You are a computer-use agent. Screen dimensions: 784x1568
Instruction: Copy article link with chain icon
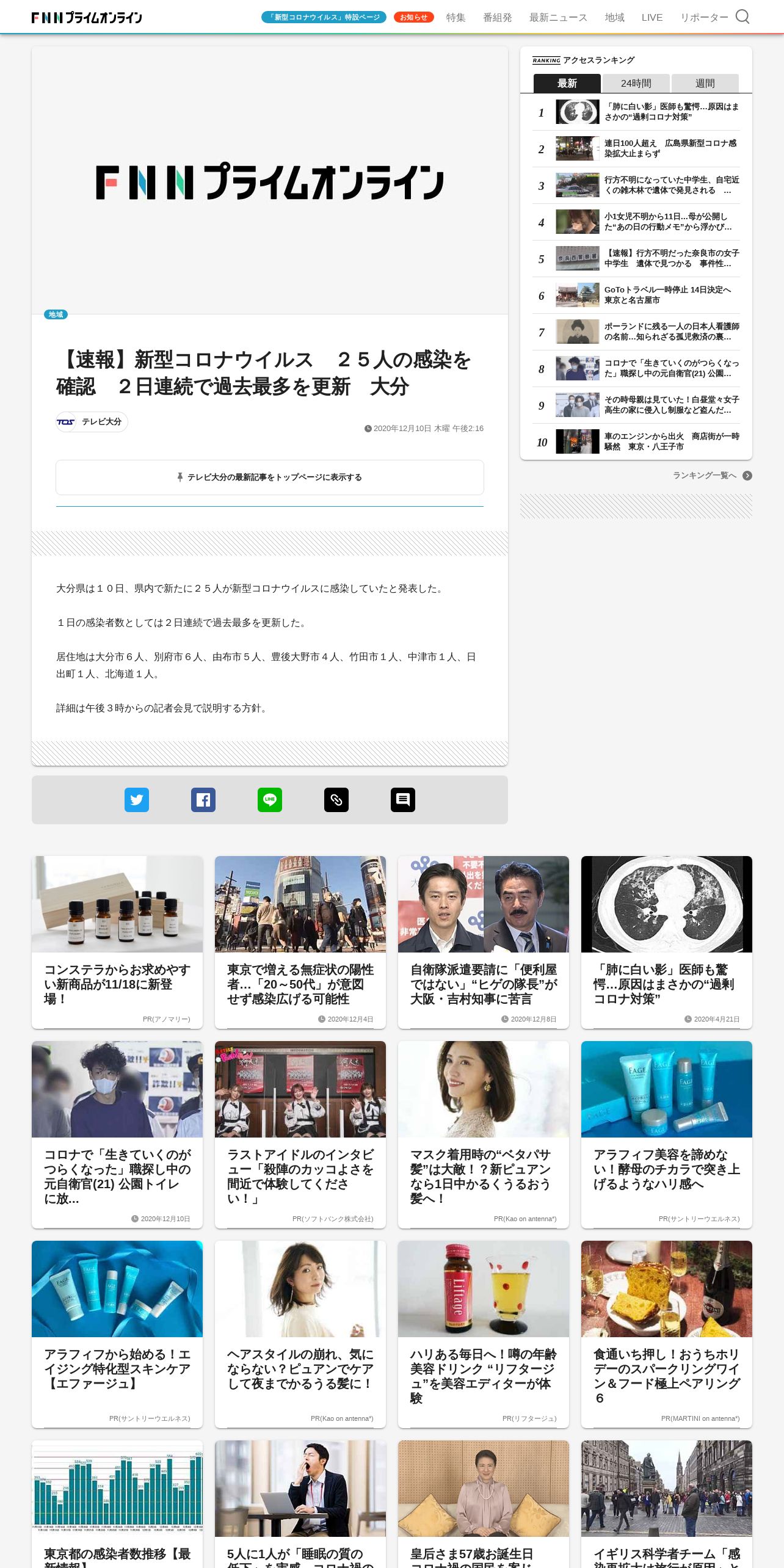coord(336,799)
